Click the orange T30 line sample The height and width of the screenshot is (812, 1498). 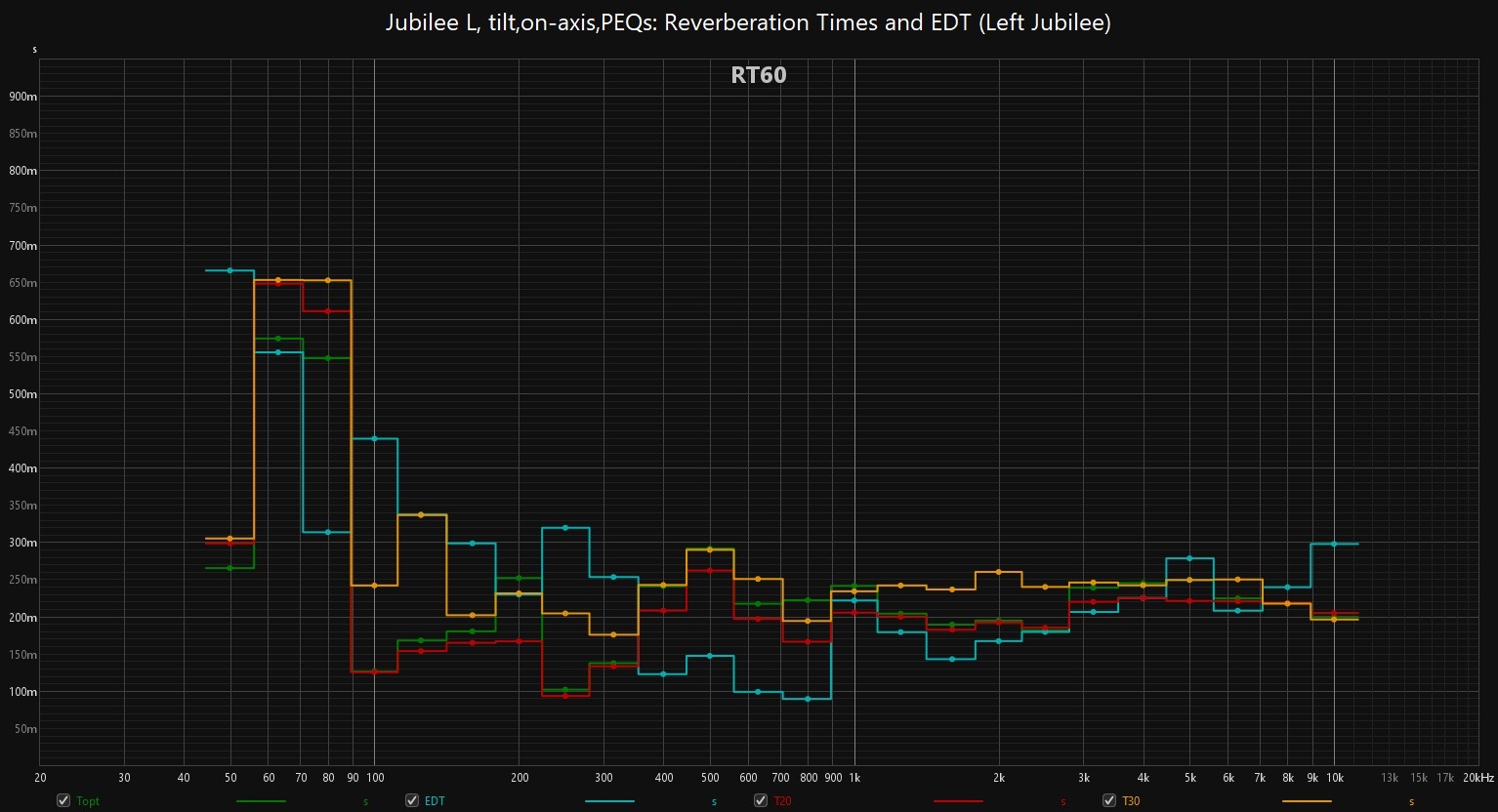click(x=1307, y=801)
